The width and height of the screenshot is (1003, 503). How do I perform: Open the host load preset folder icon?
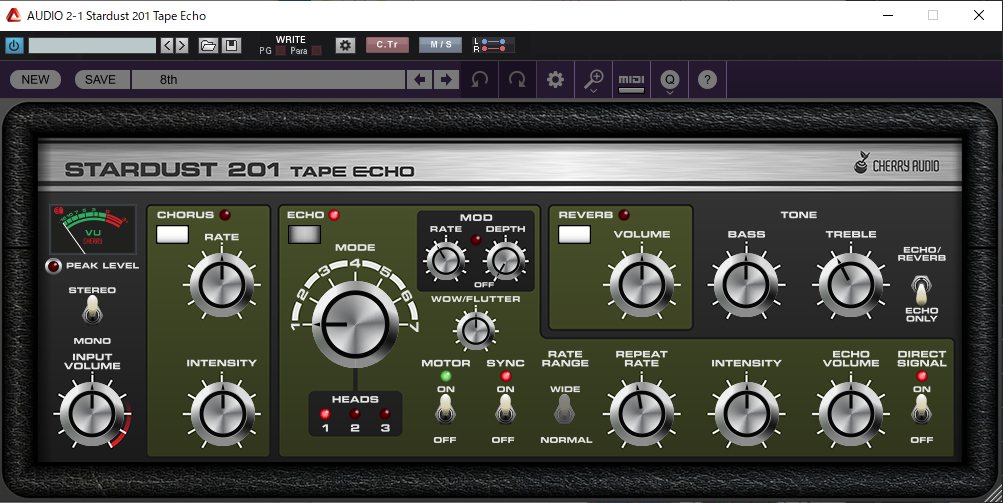[x=208, y=45]
